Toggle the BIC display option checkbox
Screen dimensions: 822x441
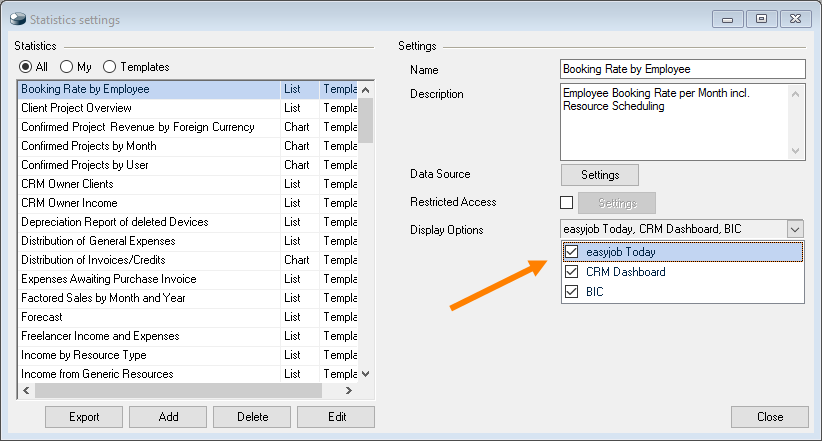pyautogui.click(x=572, y=292)
